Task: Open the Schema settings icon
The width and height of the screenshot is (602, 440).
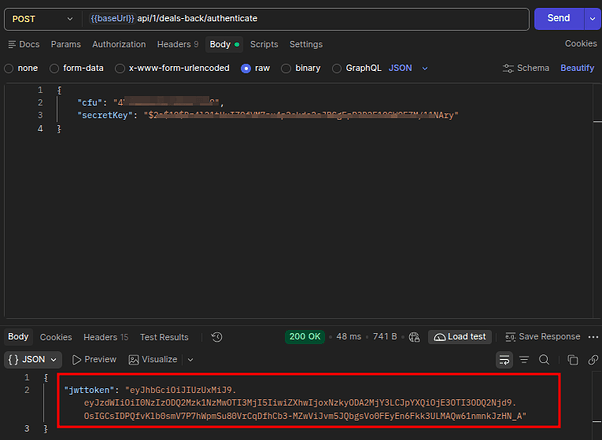Action: 508,68
